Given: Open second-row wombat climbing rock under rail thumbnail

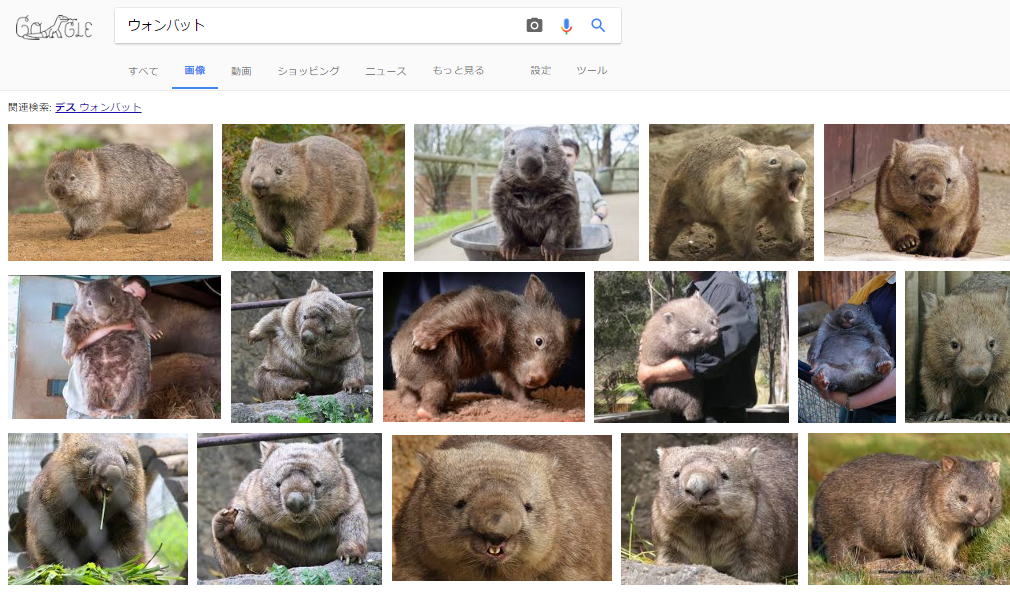Looking at the screenshot, I should coord(301,347).
